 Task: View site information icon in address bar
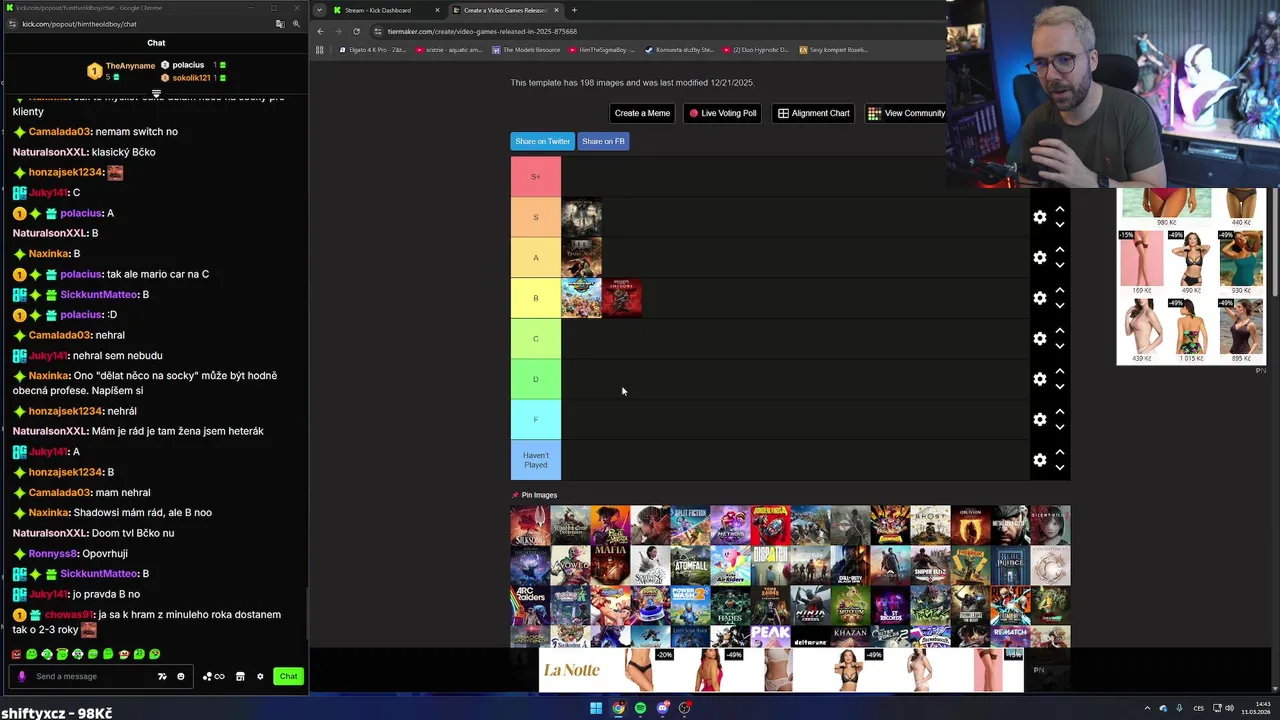[379, 31]
